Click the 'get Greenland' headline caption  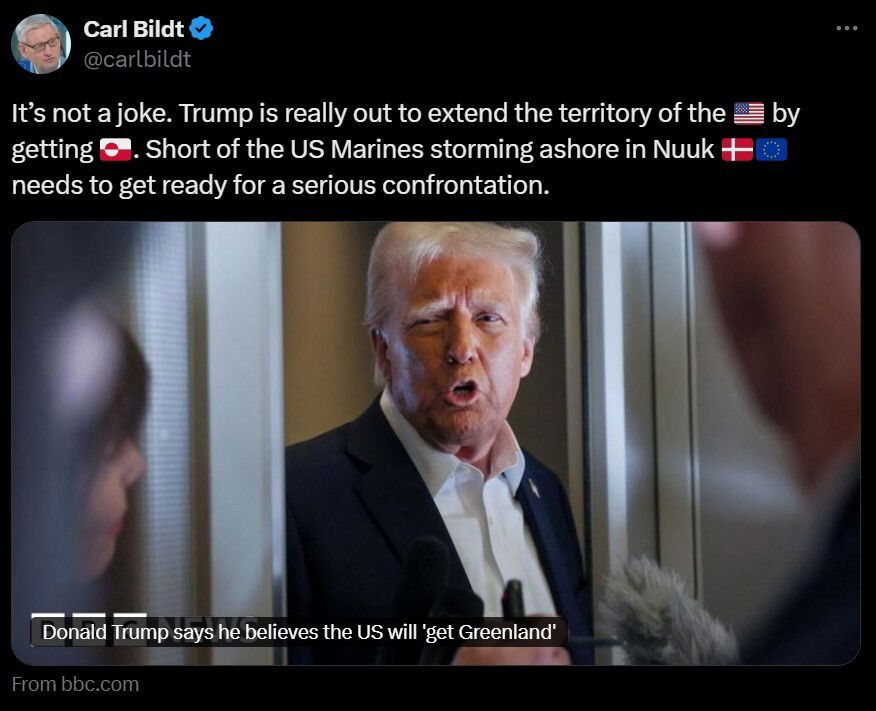(299, 632)
